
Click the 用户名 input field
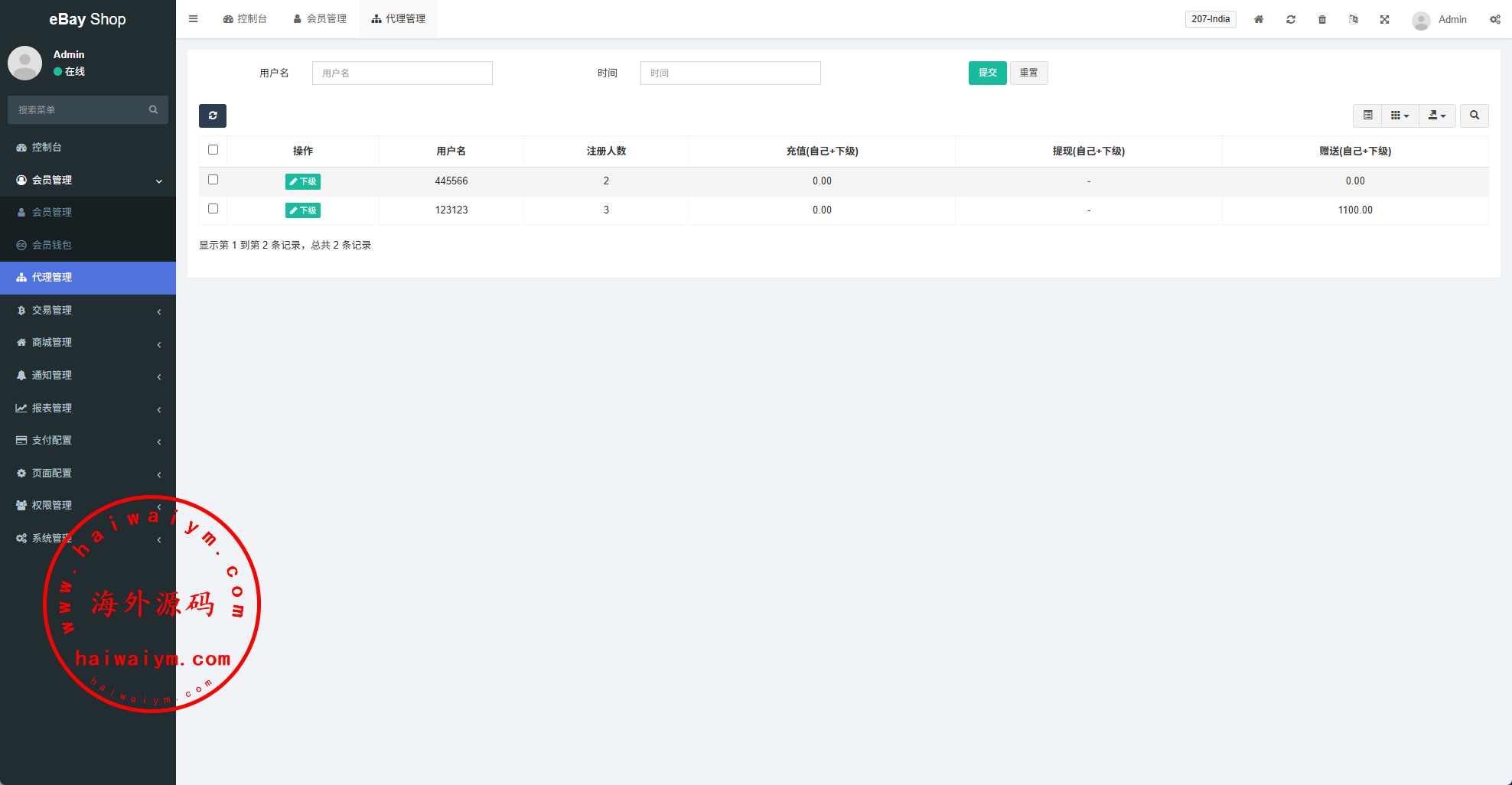click(402, 73)
